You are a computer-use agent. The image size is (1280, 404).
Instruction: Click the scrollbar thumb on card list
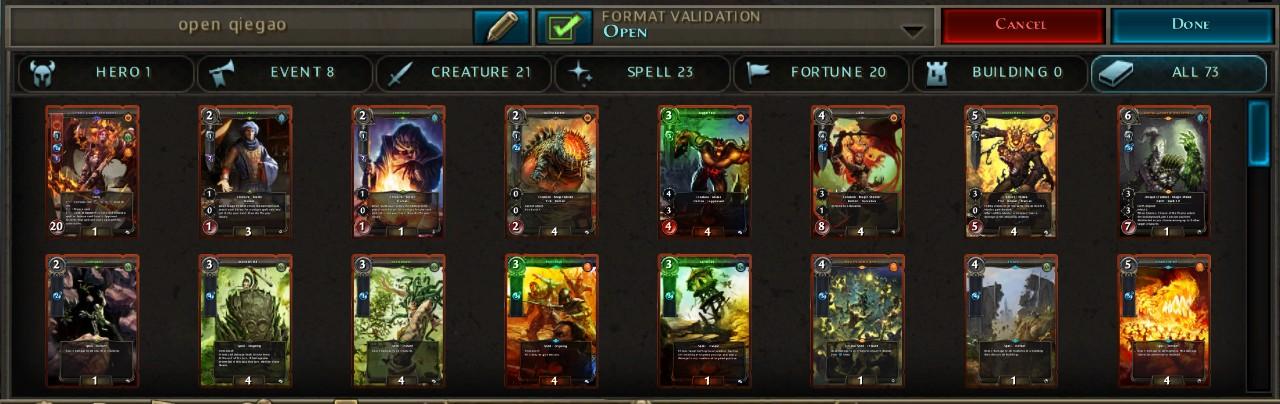pos(1258,124)
